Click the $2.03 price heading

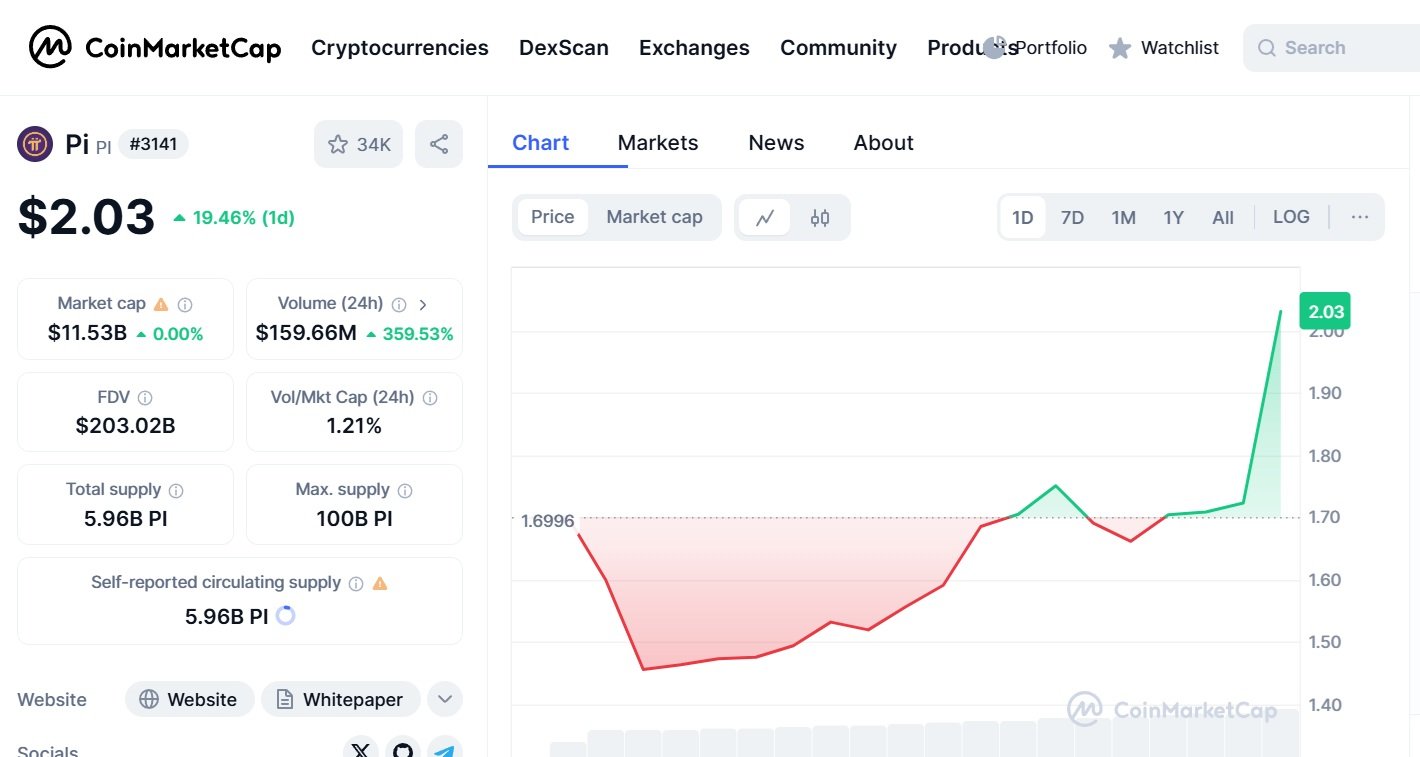87,217
